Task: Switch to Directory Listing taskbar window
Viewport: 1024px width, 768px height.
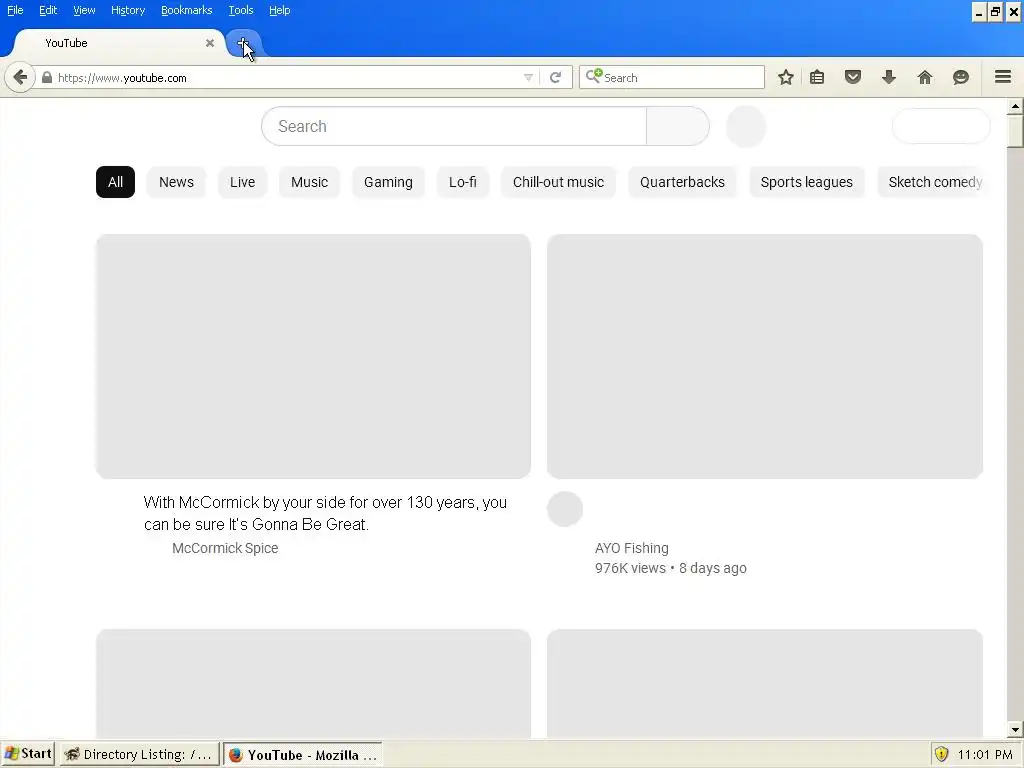Action: click(x=139, y=754)
